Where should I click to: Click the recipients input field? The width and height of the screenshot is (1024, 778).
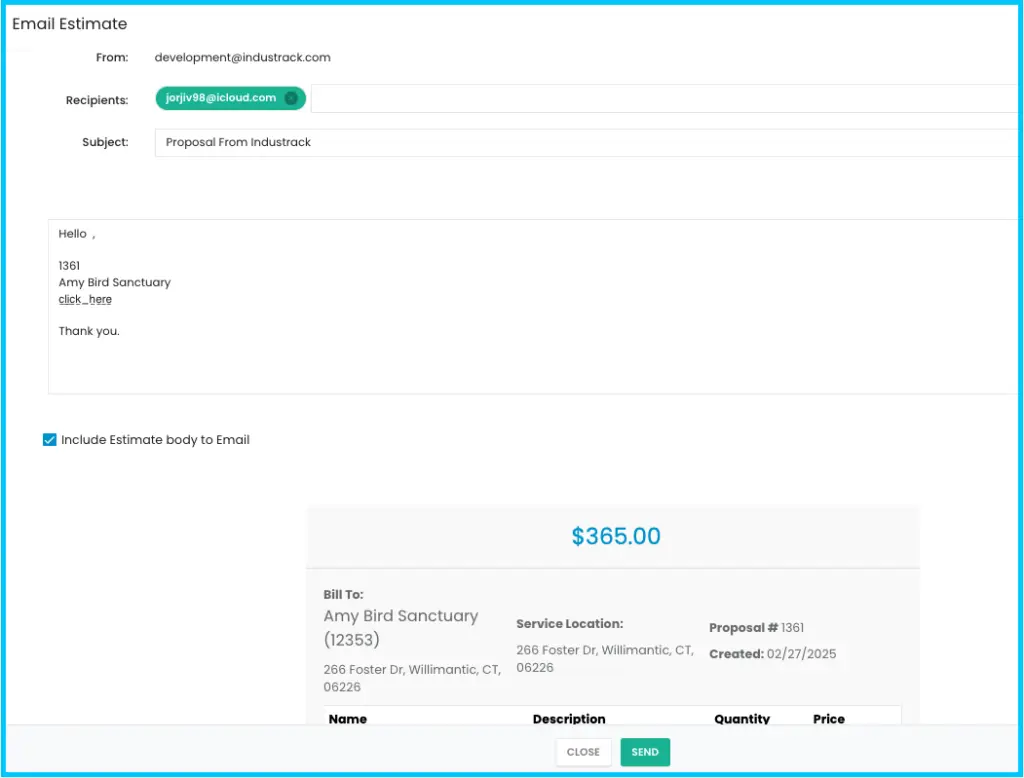tap(666, 99)
